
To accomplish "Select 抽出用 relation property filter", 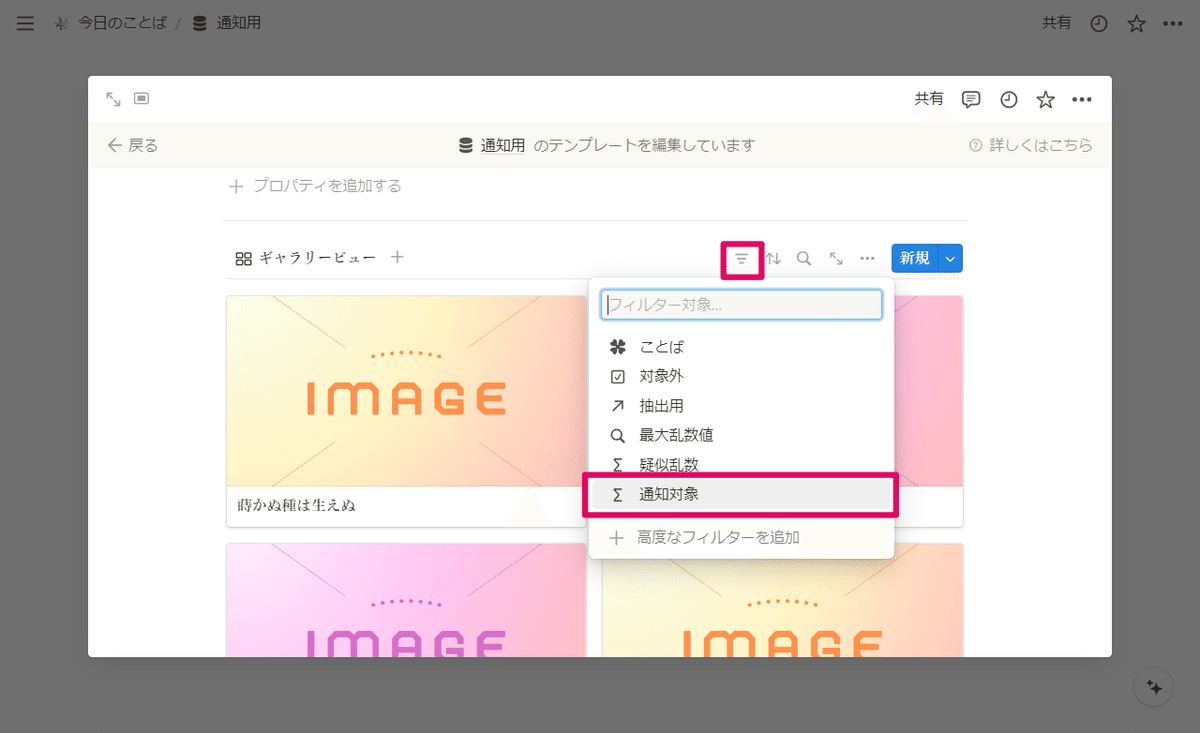I will coord(741,406).
